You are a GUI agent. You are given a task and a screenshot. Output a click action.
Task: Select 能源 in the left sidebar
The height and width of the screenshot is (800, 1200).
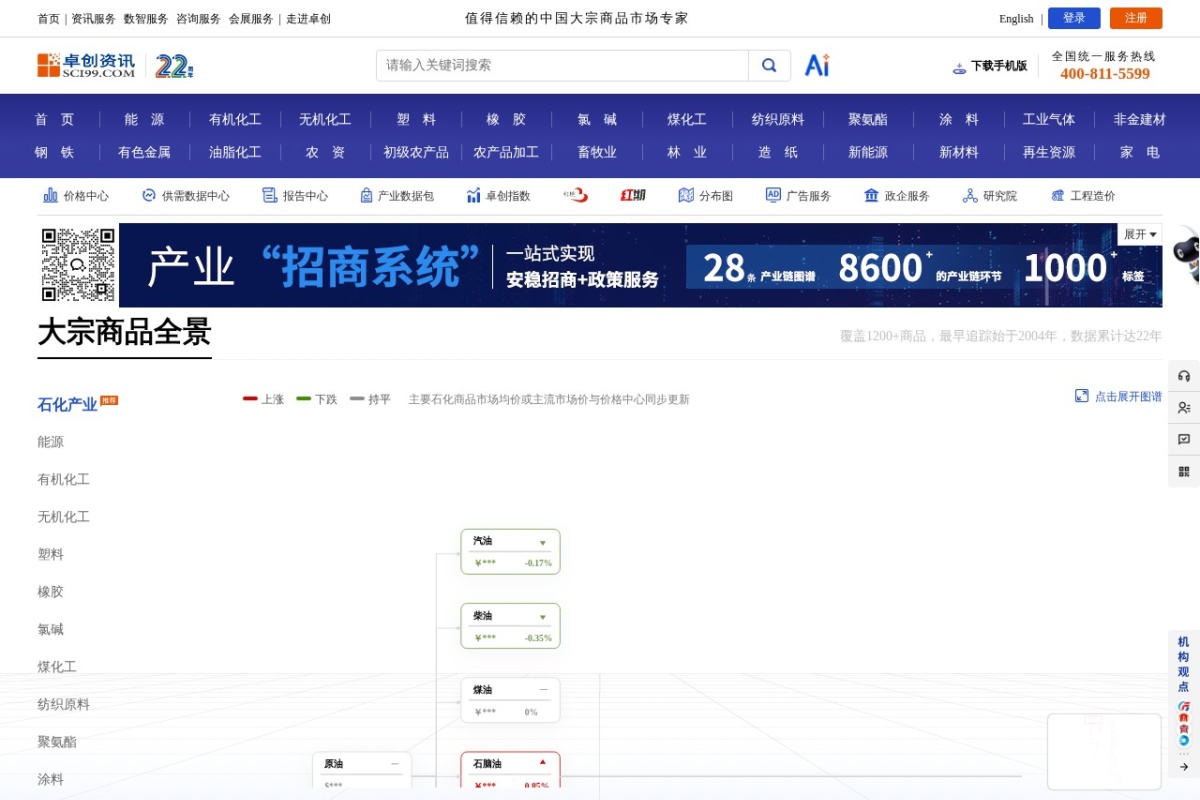[51, 442]
